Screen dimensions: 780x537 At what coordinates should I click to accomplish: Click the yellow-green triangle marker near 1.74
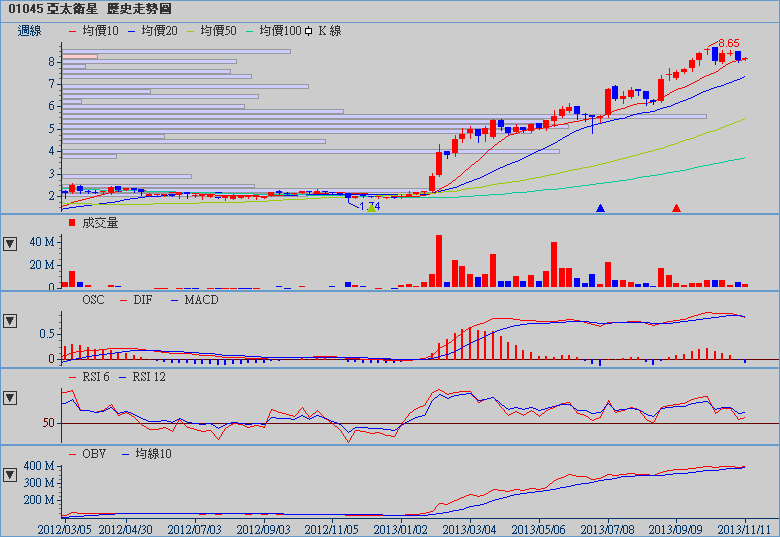pyautogui.click(x=371, y=208)
